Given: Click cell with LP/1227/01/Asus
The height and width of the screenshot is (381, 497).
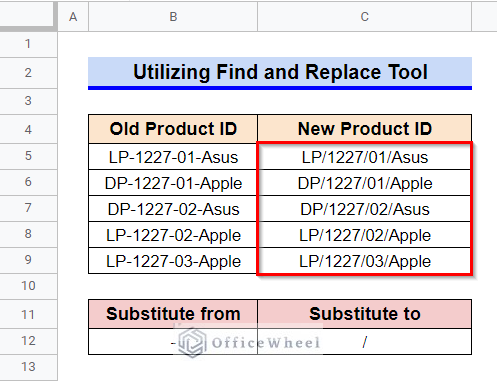Looking at the screenshot, I should point(364,157).
